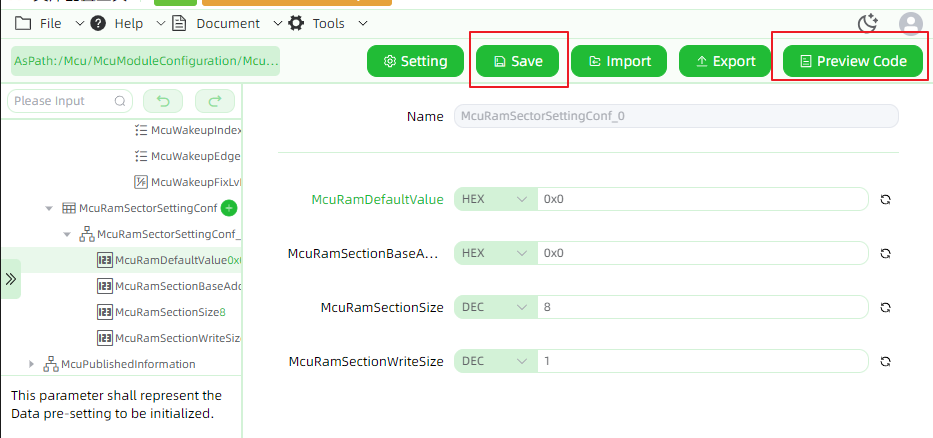Reset McuRamSectionBaseAddress with refresh icon
This screenshot has height=438, width=933.
tap(885, 254)
